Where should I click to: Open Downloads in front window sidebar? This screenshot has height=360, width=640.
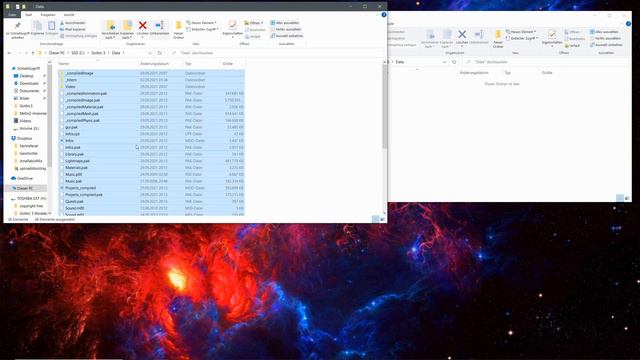[x=29, y=83]
